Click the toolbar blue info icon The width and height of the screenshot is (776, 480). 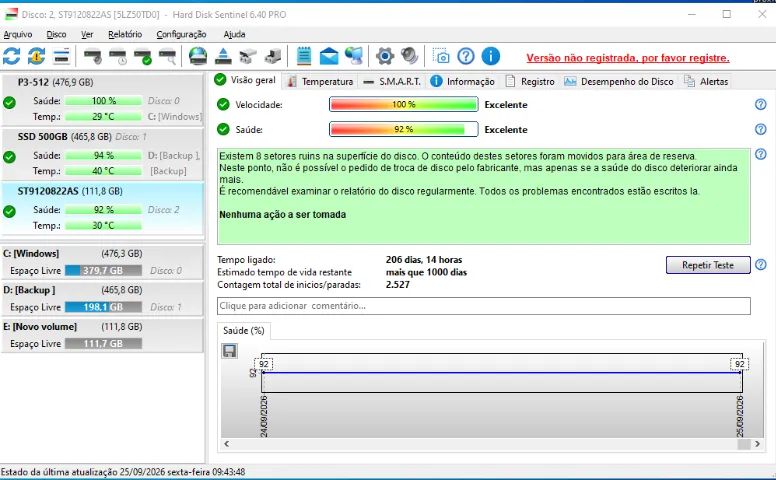coord(490,56)
